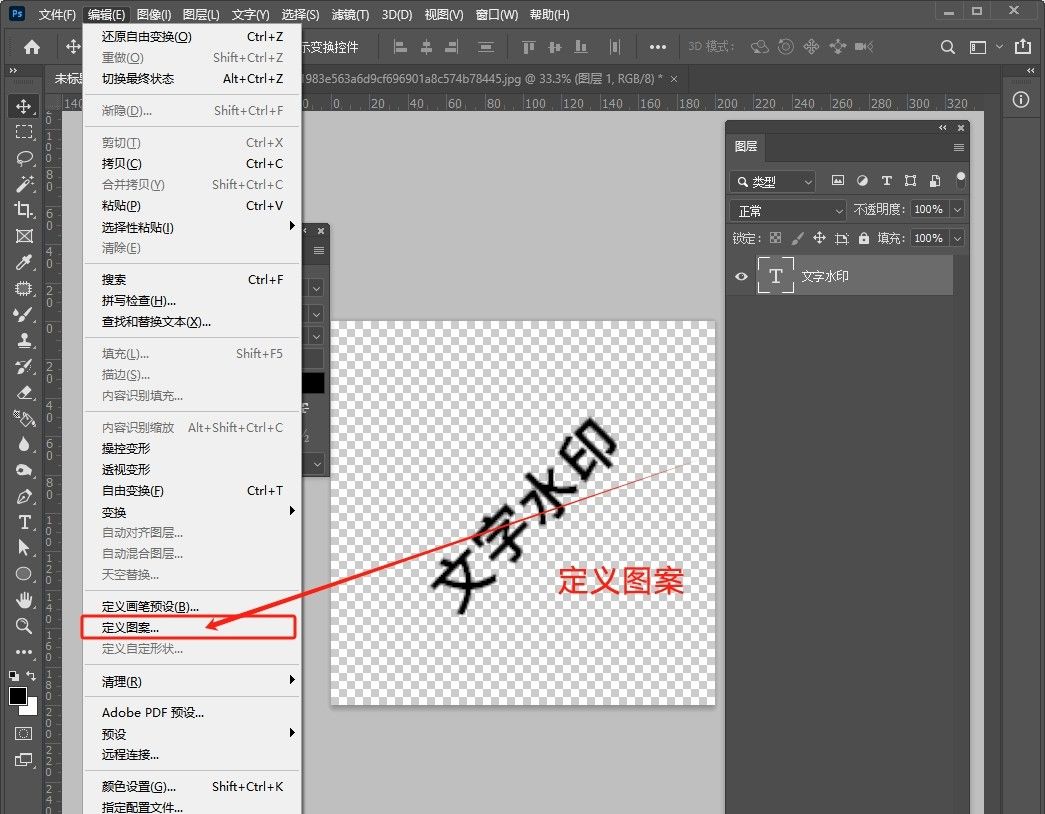Select the Frame tool
Viewport: 1045px width, 814px height.
24,236
